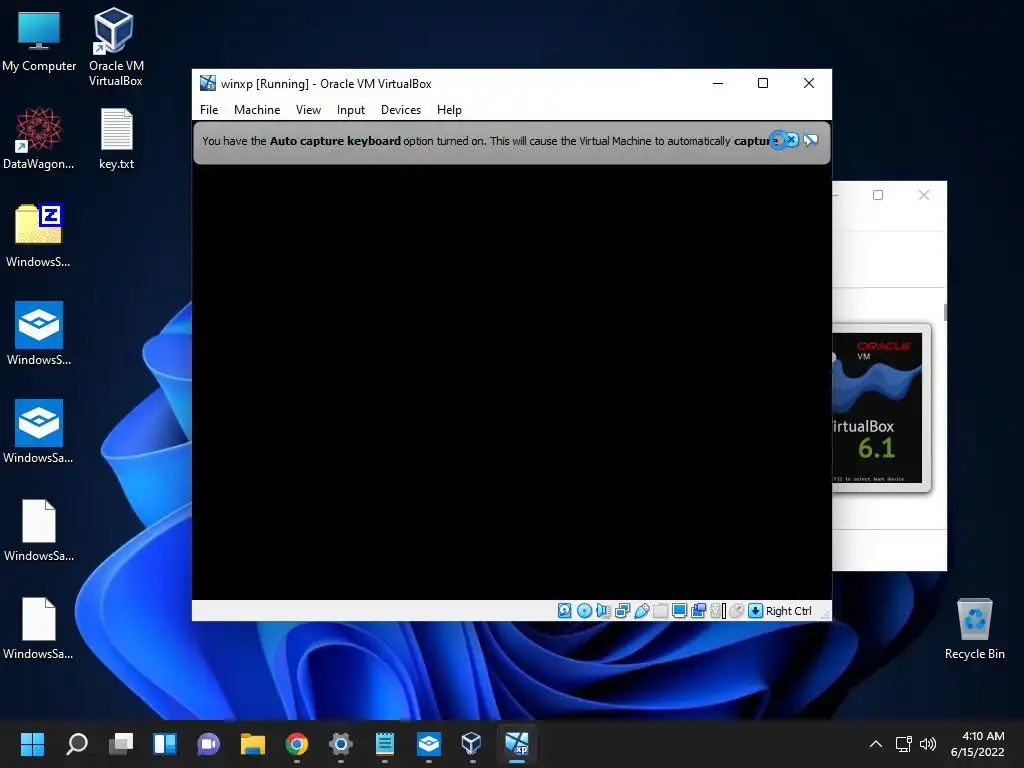Click the virtualization 'V' indicator in status bar

click(718, 611)
